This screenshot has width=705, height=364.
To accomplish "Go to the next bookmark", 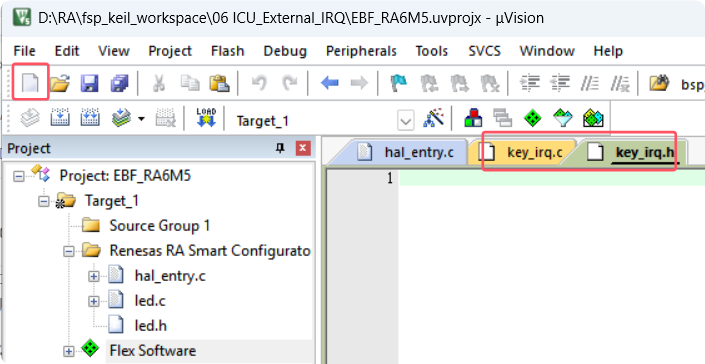I will (459, 84).
